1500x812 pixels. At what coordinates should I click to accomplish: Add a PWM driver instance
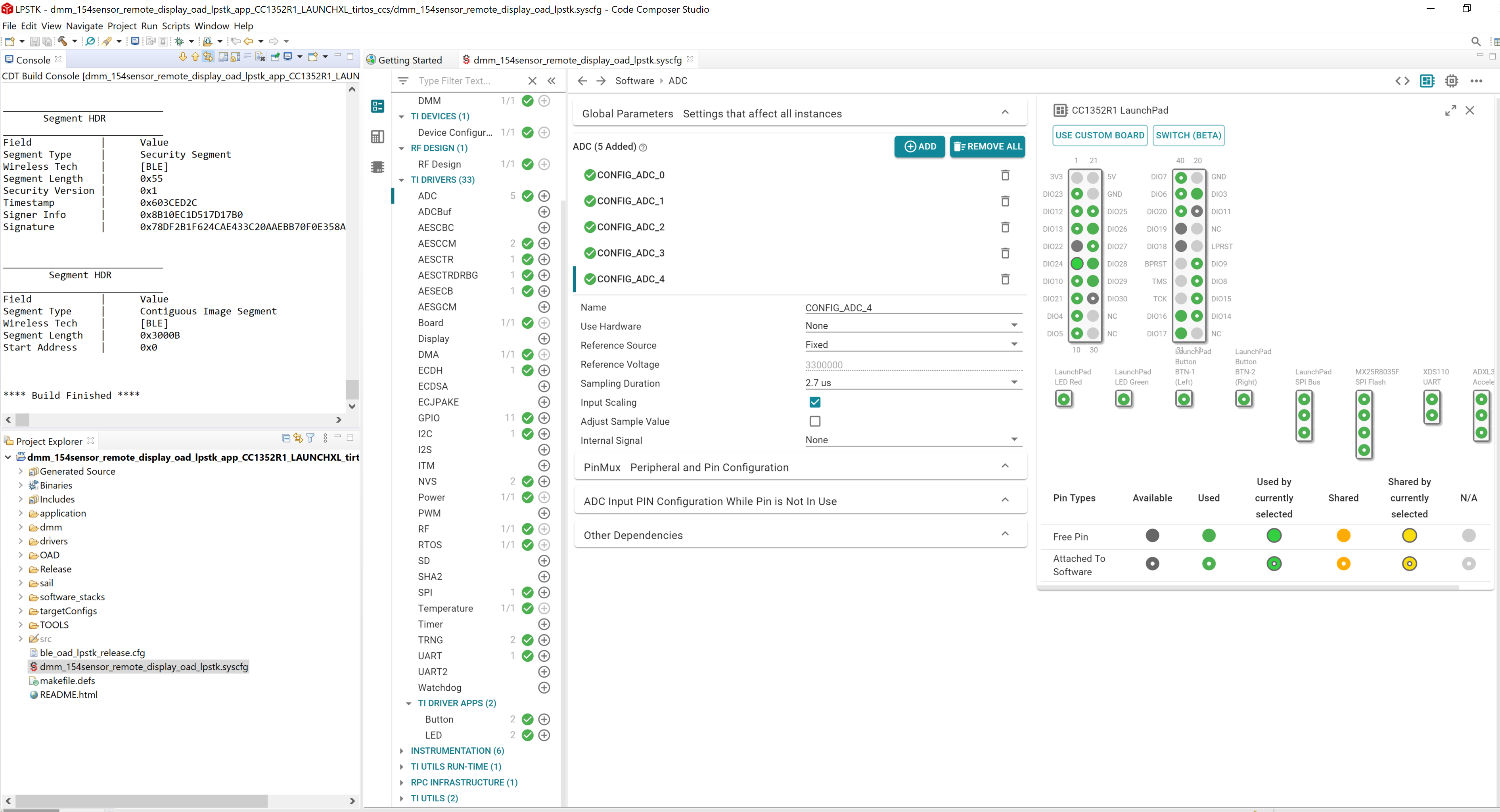click(x=544, y=513)
